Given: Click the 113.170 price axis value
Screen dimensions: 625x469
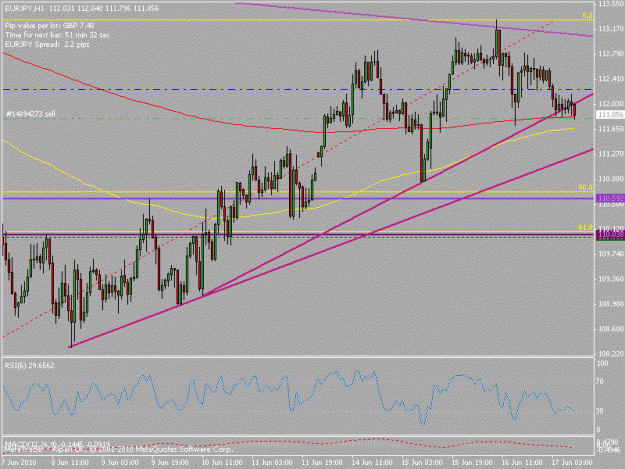Looking at the screenshot, I should coord(611,29).
